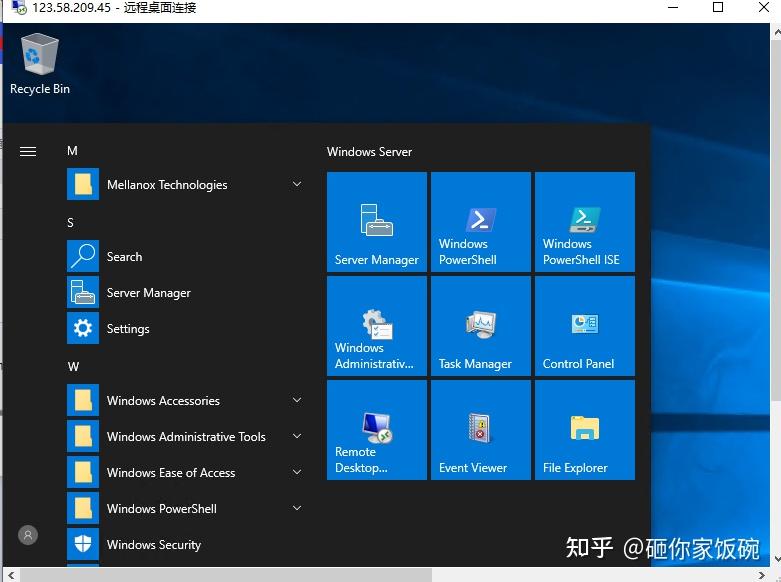Expand Windows Accessories chevron
This screenshot has height=582, width=781.
click(297, 400)
